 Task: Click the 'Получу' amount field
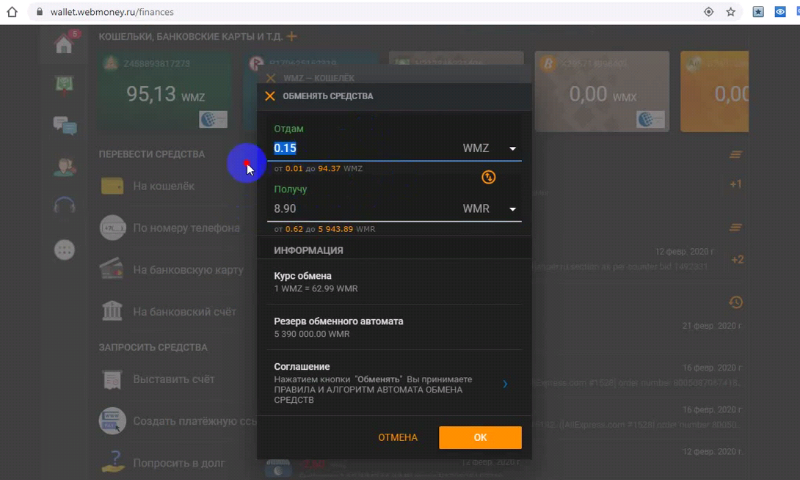pyautogui.click(x=360, y=209)
